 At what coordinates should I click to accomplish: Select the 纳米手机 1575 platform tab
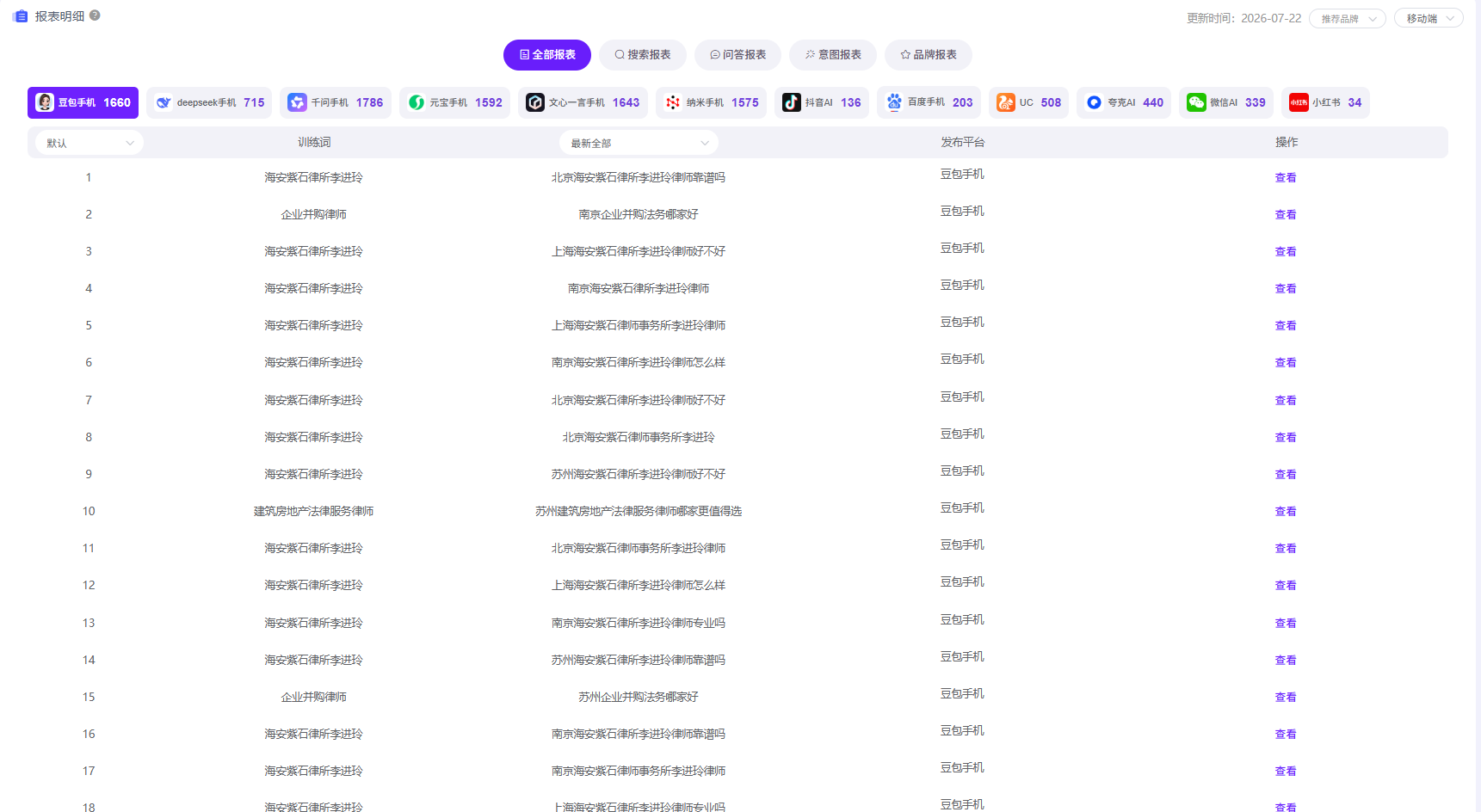(x=711, y=102)
